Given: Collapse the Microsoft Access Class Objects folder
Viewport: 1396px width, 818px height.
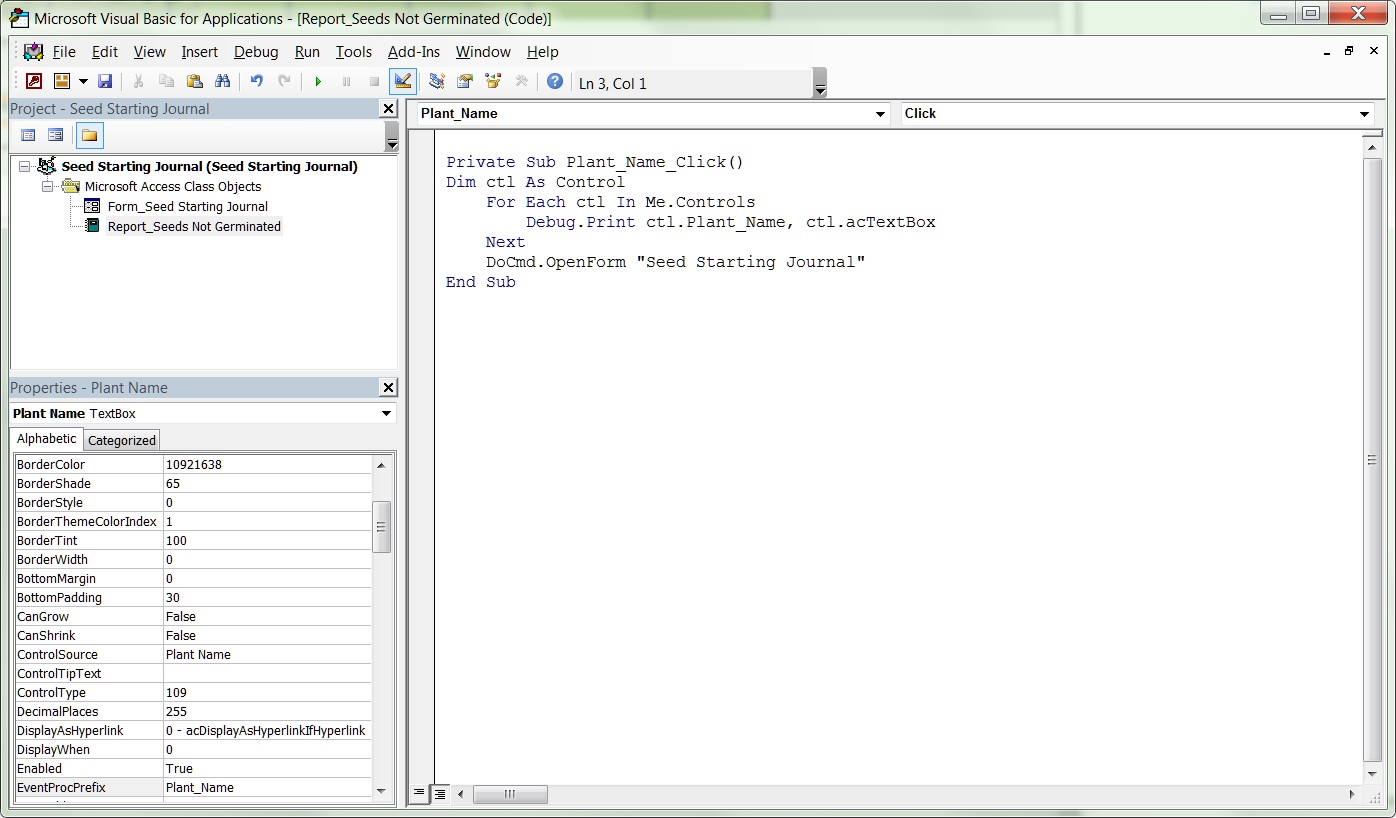Looking at the screenshot, I should (x=48, y=187).
